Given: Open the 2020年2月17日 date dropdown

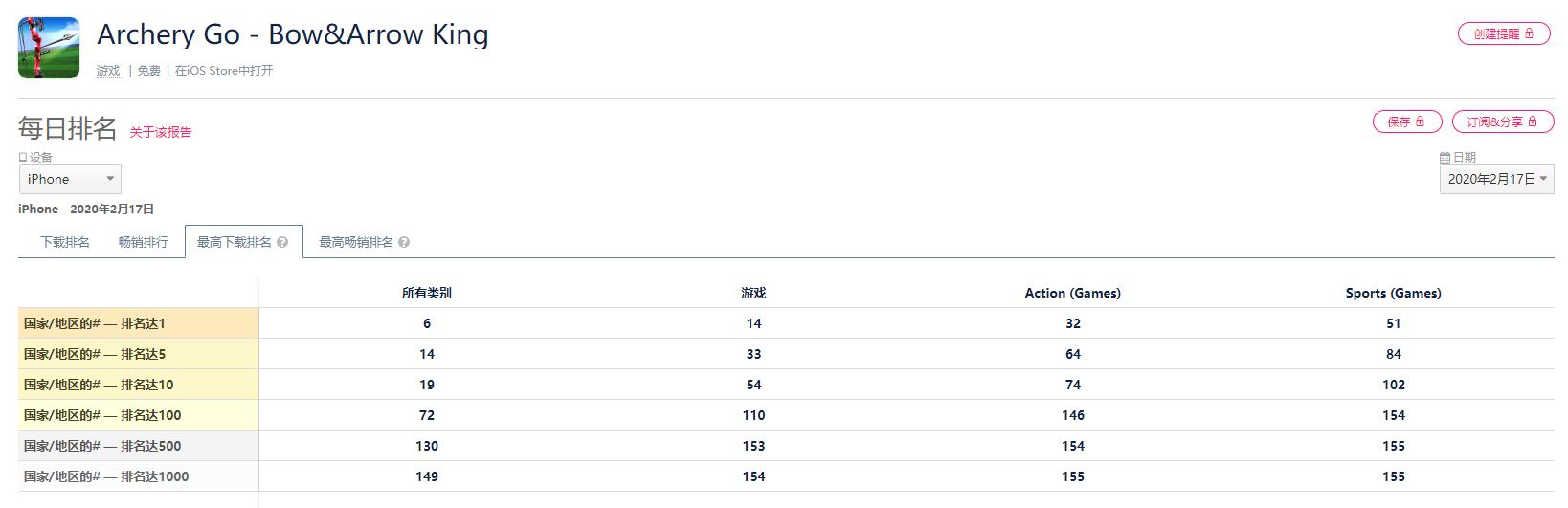Looking at the screenshot, I should (1496, 179).
